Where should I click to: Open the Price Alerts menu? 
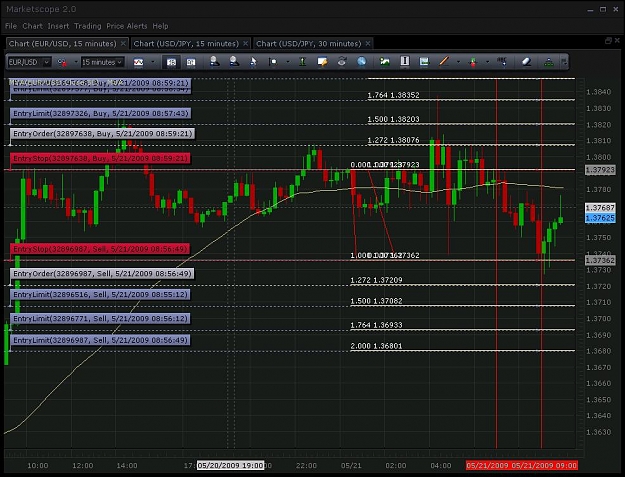127,26
